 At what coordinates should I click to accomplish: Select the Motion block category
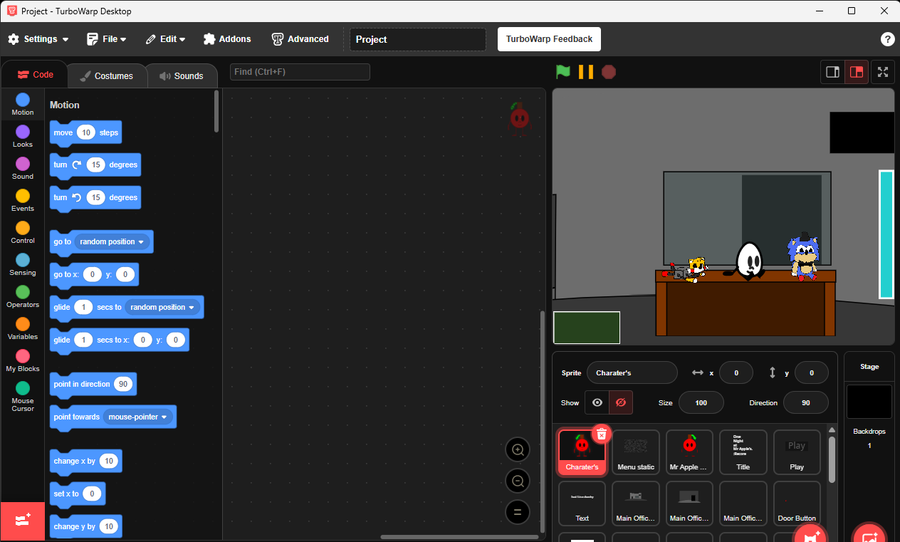click(x=22, y=104)
